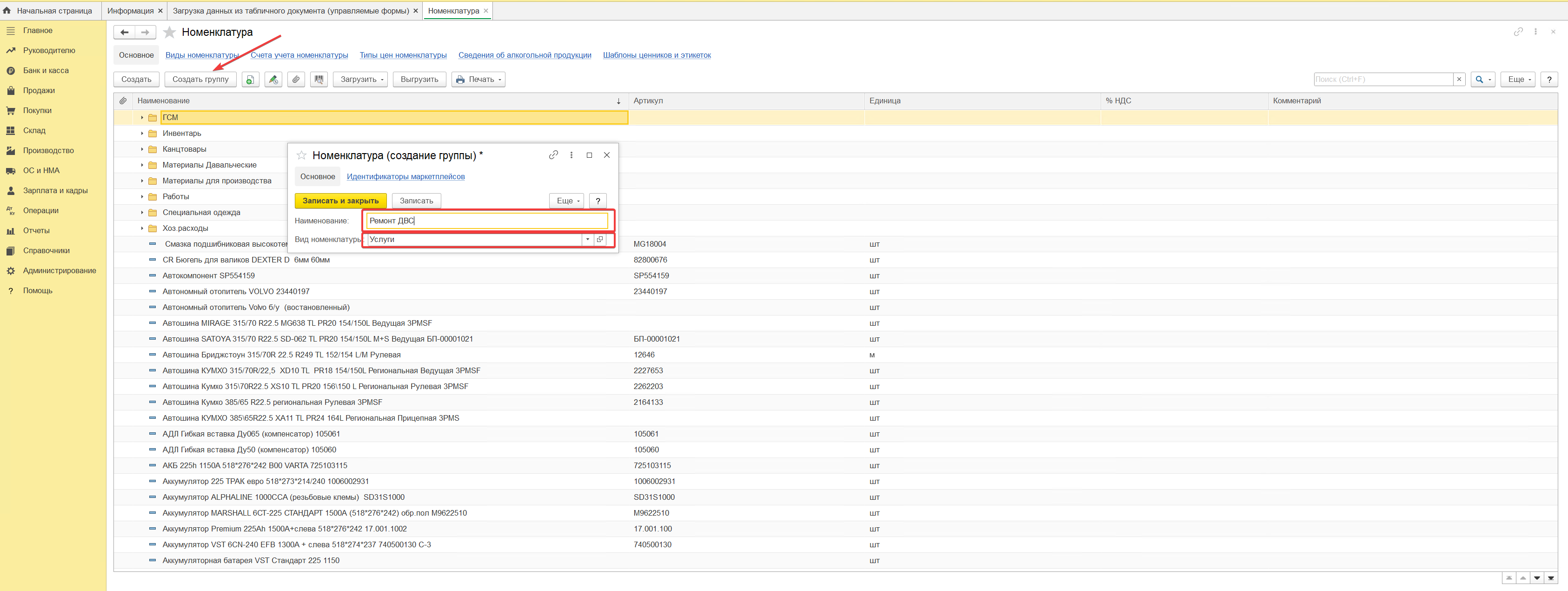This screenshot has width=1568, height=591.
Task: Switch to Загрузка данных из табличного документа tab
Action: click(x=291, y=11)
